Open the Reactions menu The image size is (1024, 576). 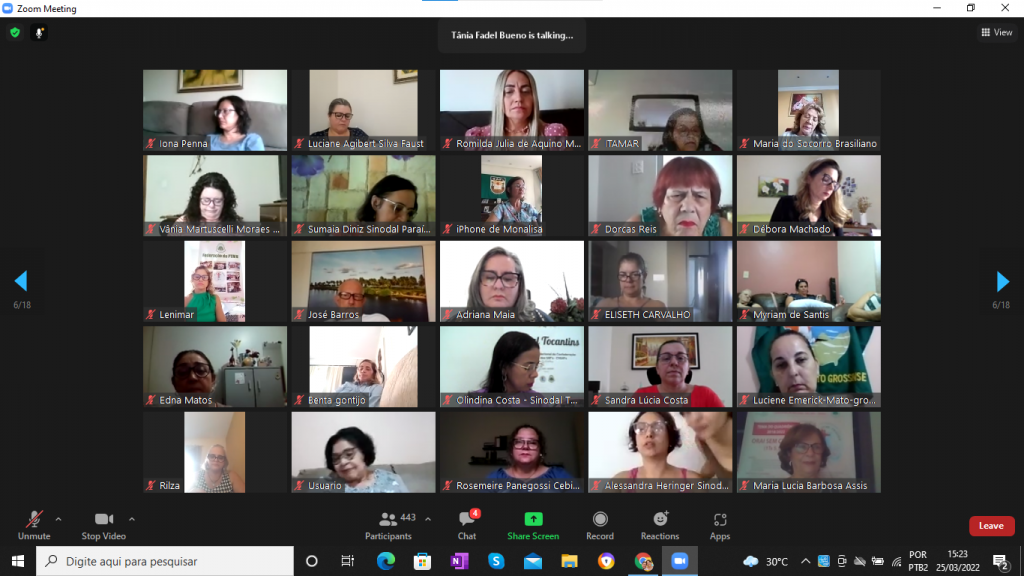pos(660,524)
